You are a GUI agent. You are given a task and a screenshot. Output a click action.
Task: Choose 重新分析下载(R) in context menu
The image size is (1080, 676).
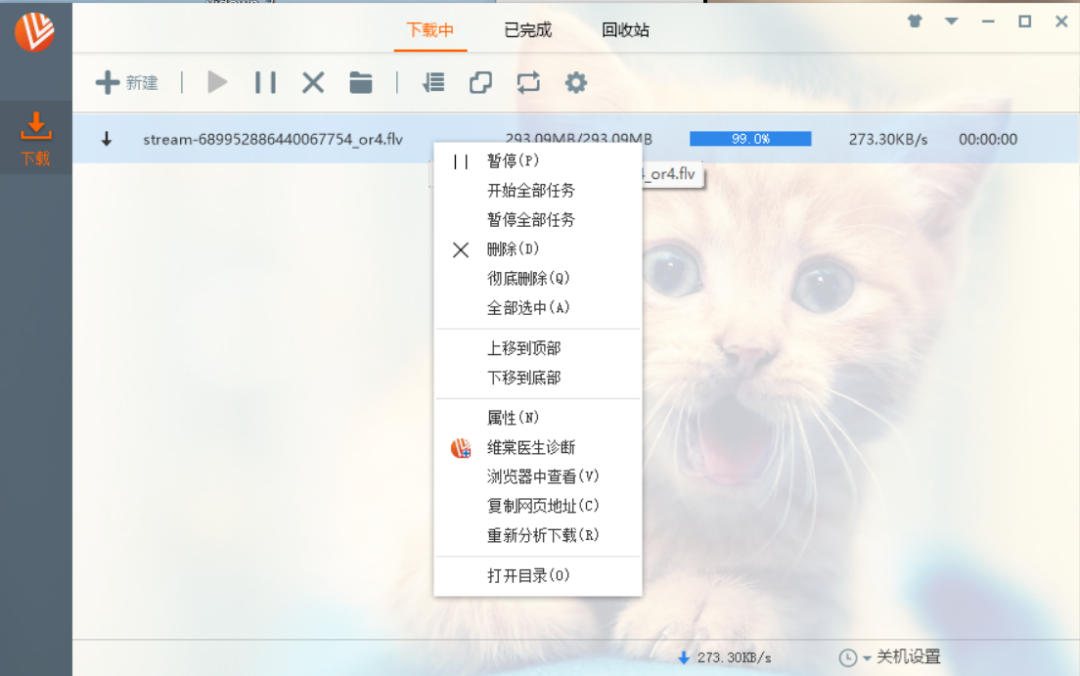tap(538, 535)
